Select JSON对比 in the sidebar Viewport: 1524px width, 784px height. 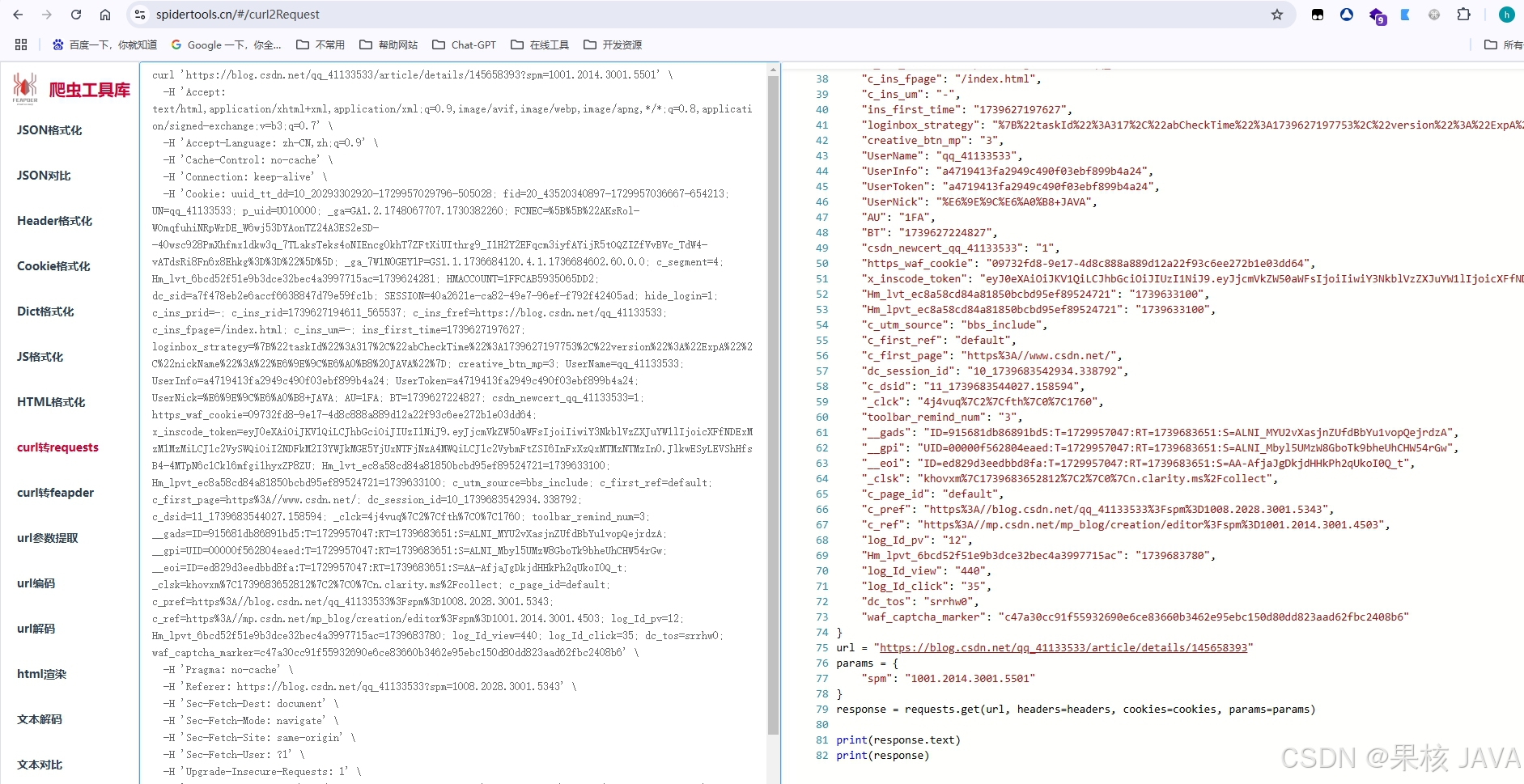click(44, 176)
